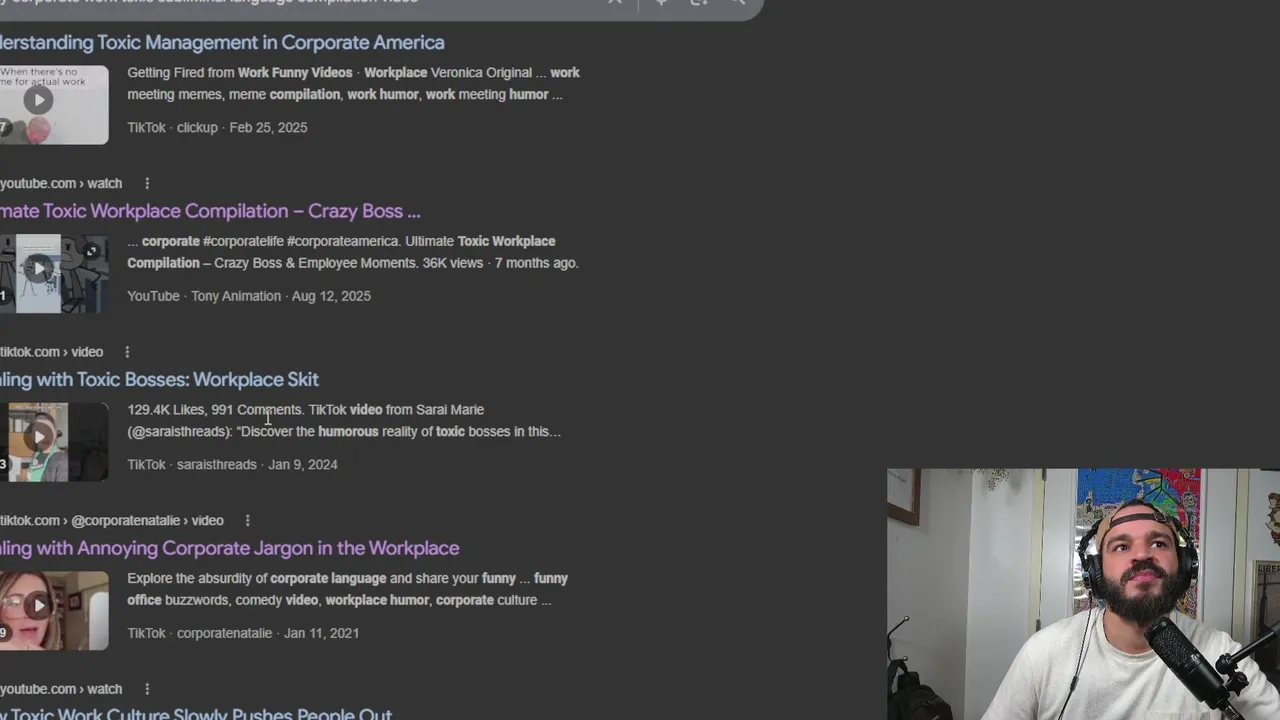Open Annoying Corporate Jargon in the Workplace link
Screen dimensions: 1280x720
(x=230, y=548)
